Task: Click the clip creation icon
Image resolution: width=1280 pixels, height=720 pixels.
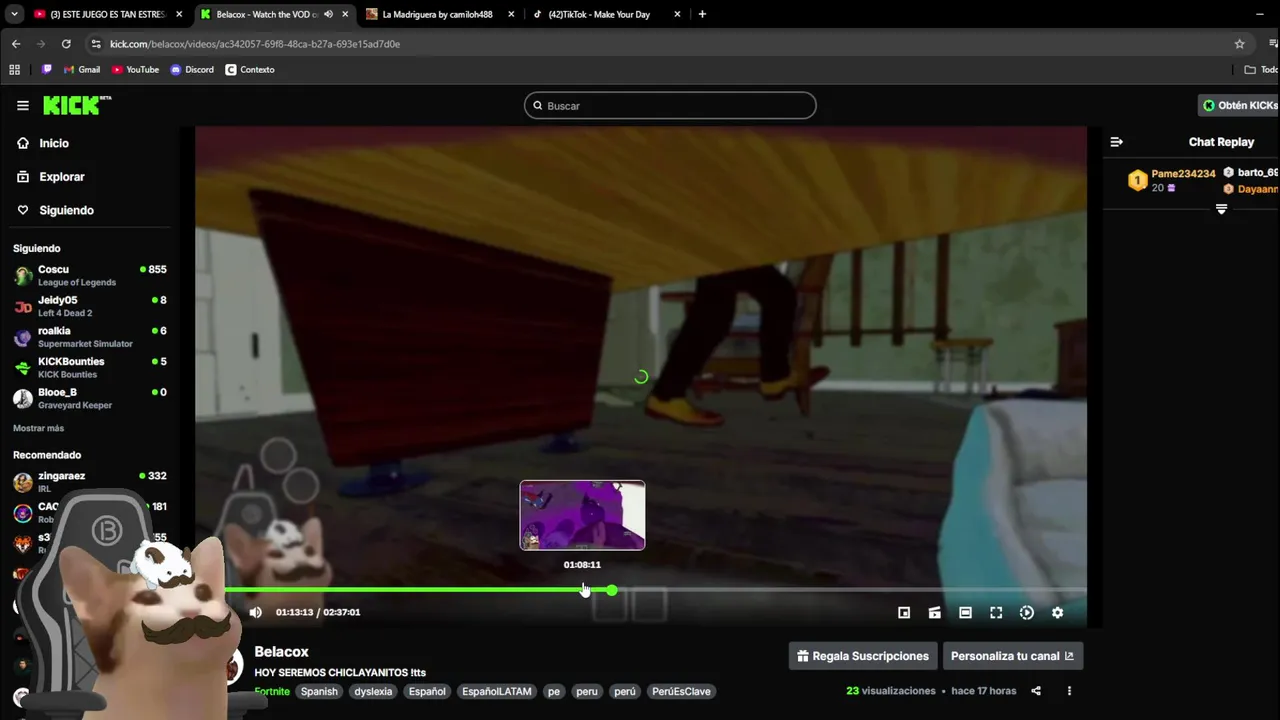Action: click(935, 613)
